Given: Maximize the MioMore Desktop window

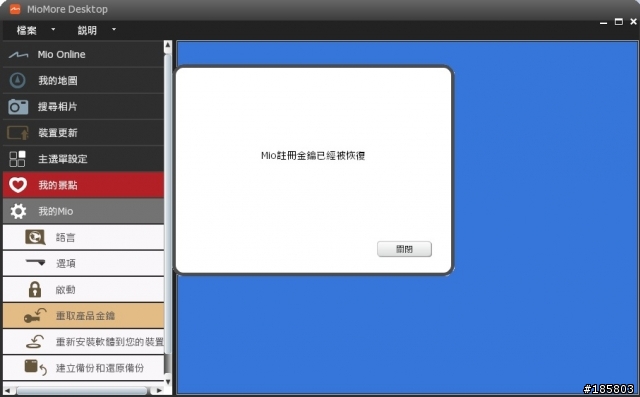Looking at the screenshot, I should point(619,22).
